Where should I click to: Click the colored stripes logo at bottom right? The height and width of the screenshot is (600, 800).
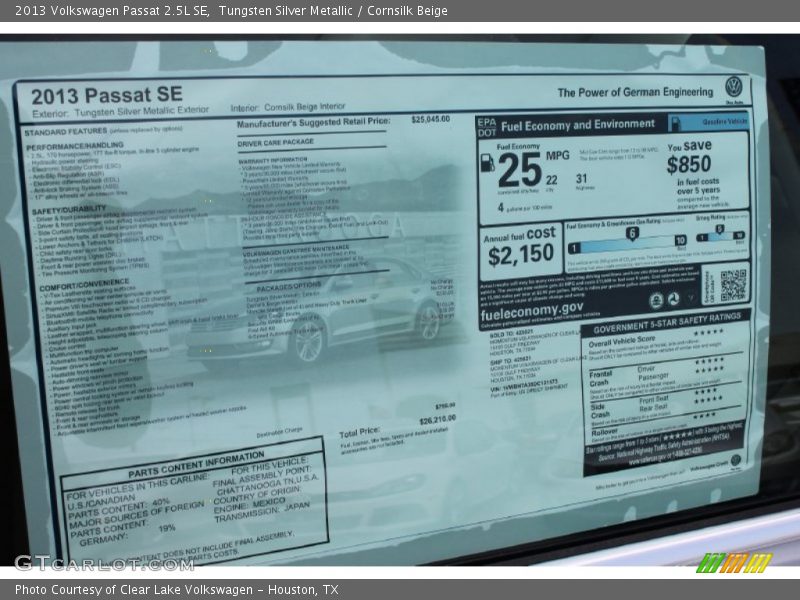(734, 563)
